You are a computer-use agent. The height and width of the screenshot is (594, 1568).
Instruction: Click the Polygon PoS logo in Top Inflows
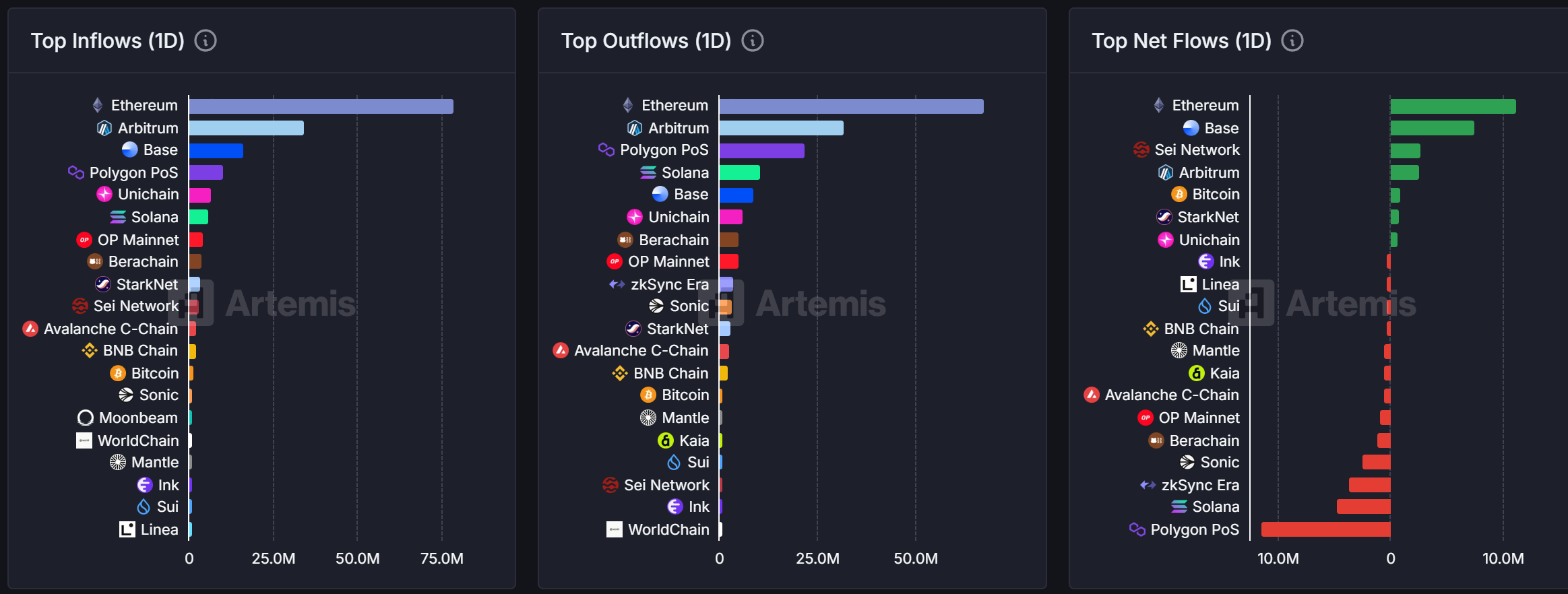coord(76,172)
